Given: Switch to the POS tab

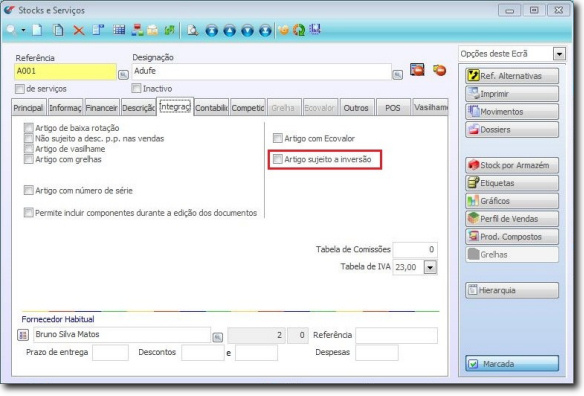Looking at the screenshot, I should [393, 108].
